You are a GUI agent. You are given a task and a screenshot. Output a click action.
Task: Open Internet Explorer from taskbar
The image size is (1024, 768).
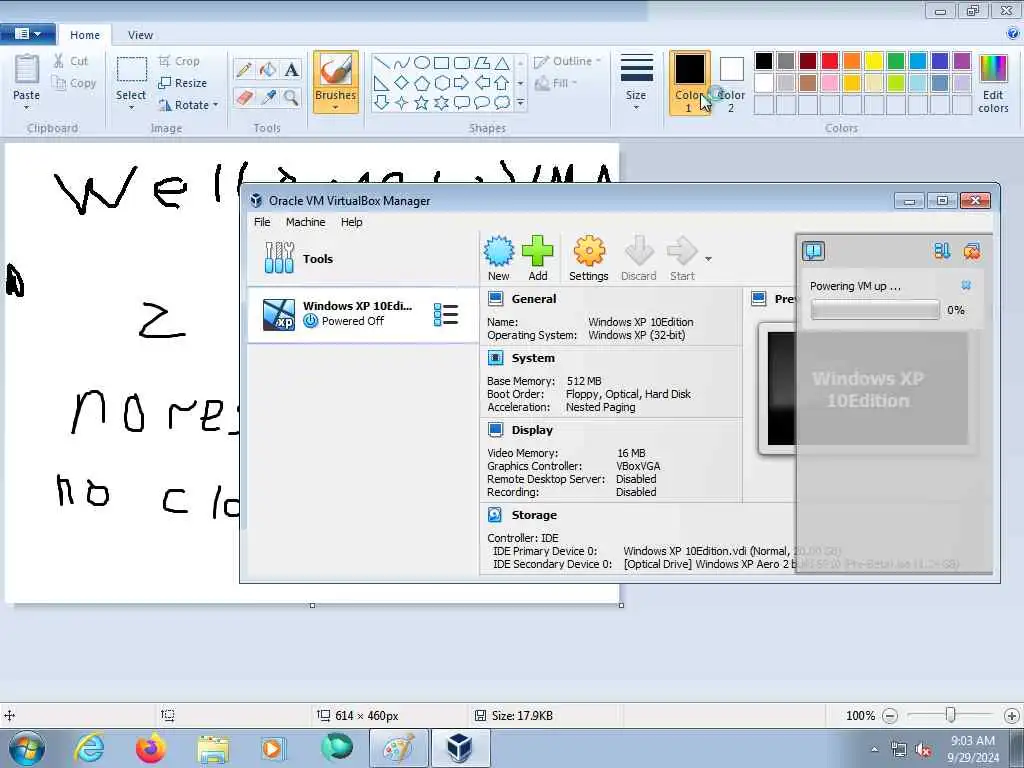[x=89, y=748]
